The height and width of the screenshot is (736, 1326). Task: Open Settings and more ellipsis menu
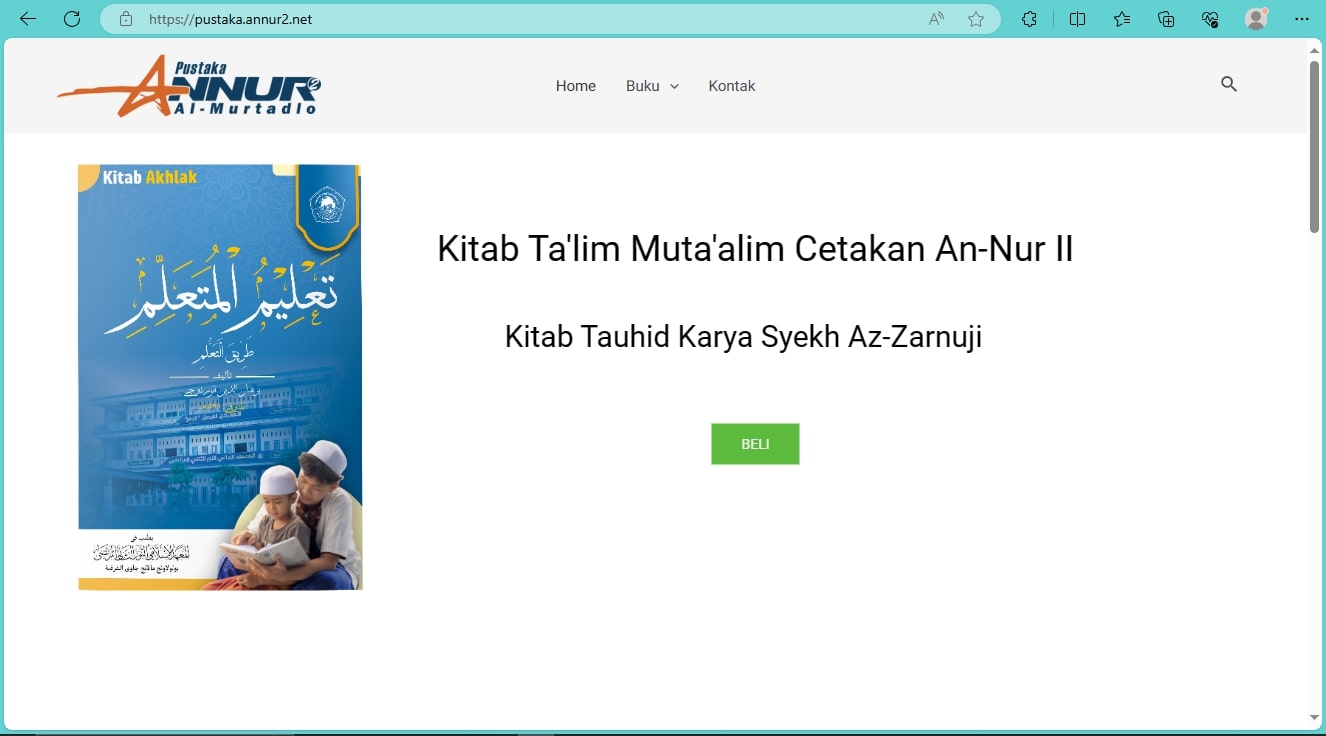1301,19
